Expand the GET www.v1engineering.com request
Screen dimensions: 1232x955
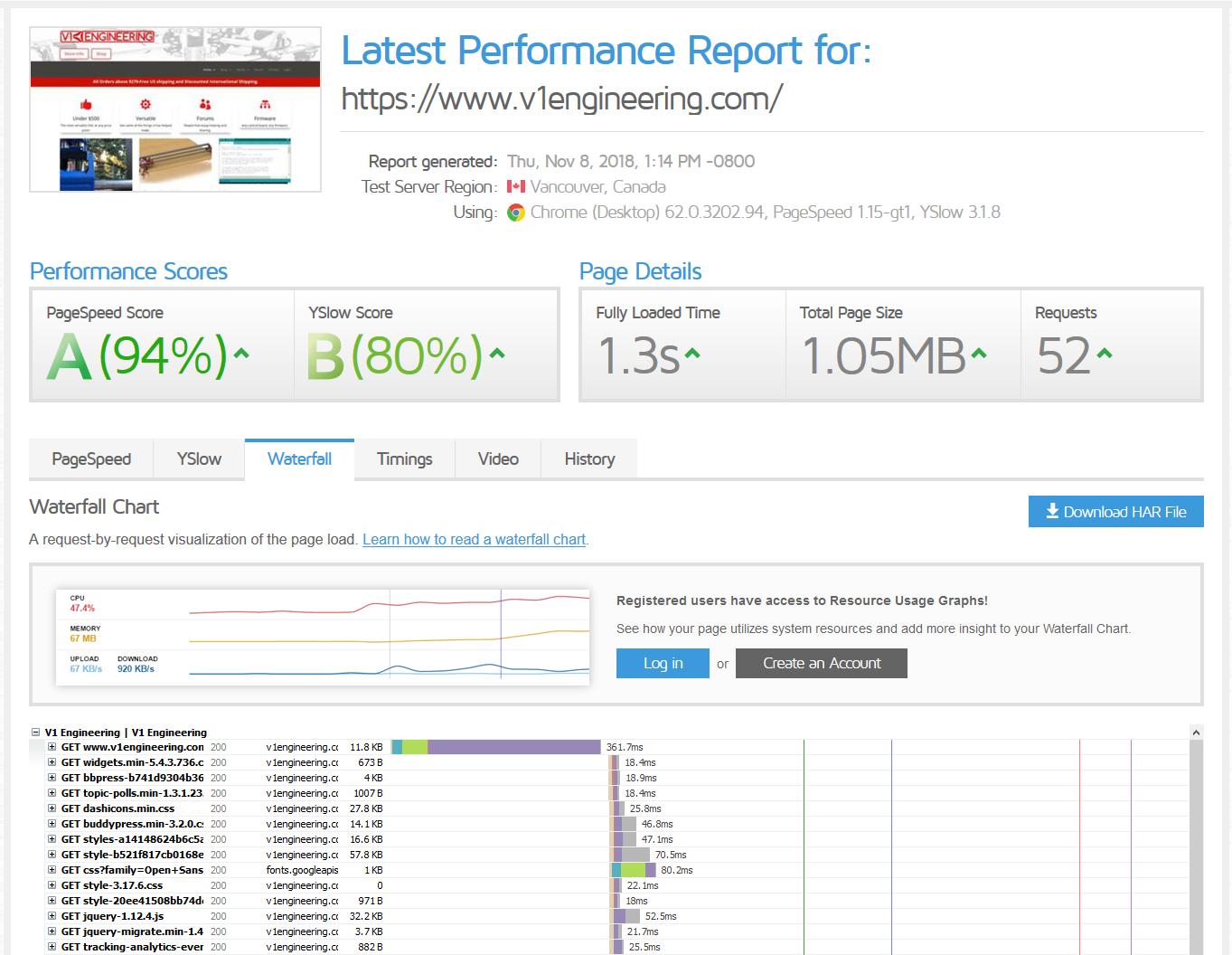[x=52, y=747]
